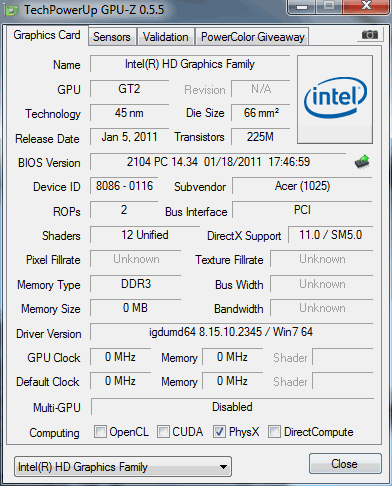Screen dimensions: 392x486
Task: Click the Driver Version field
Action: coord(231,332)
